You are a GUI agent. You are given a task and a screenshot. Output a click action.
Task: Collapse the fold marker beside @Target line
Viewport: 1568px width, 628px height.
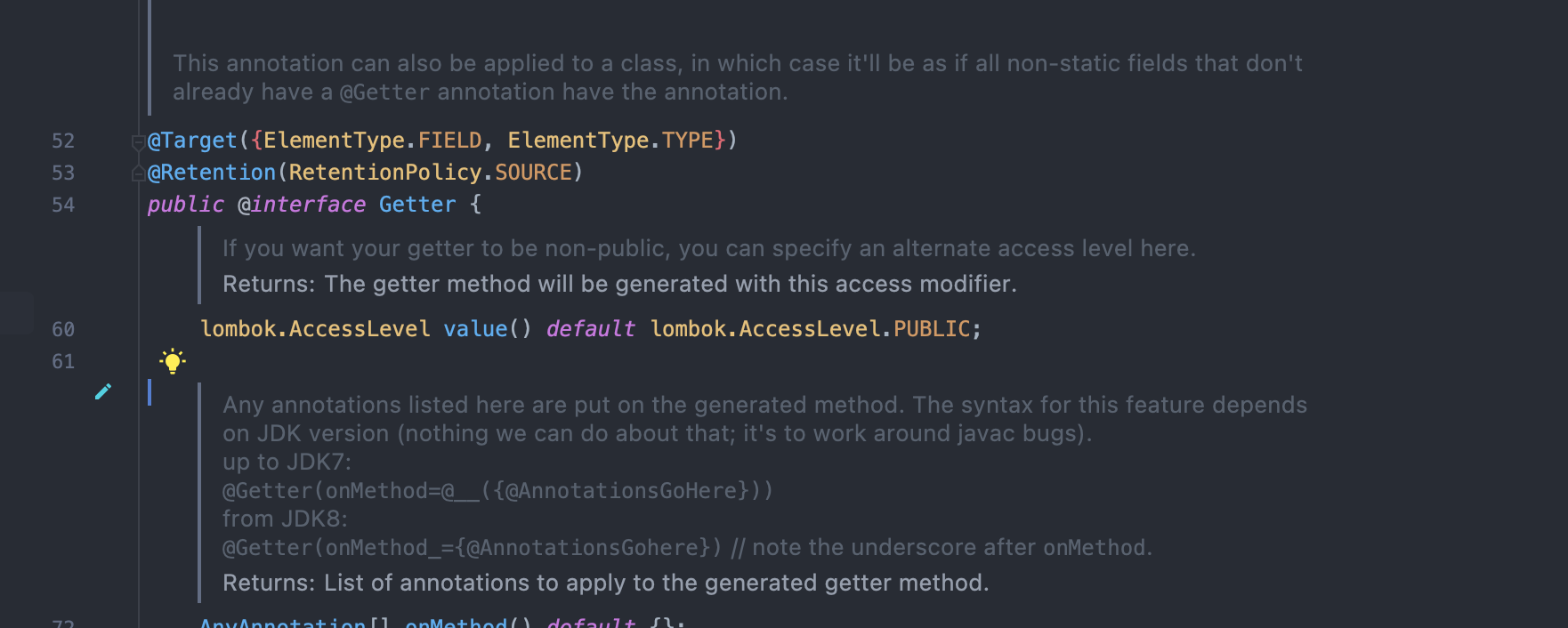coord(138,141)
